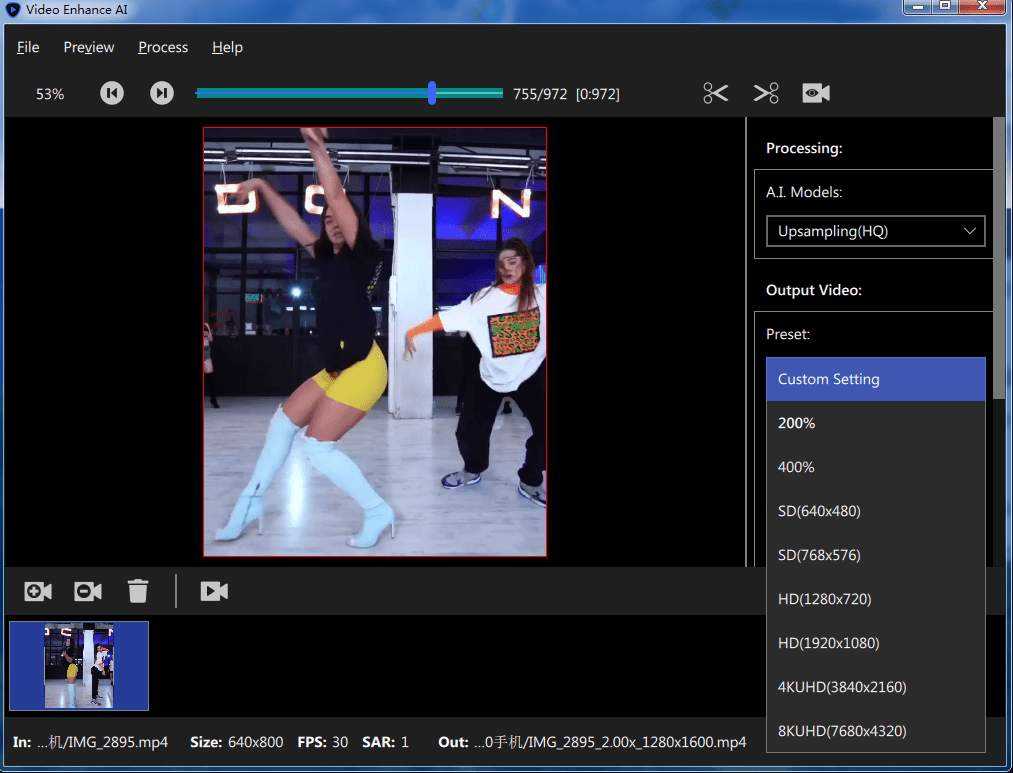Start processing with camera play icon
The width and height of the screenshot is (1013, 773).
point(214,591)
